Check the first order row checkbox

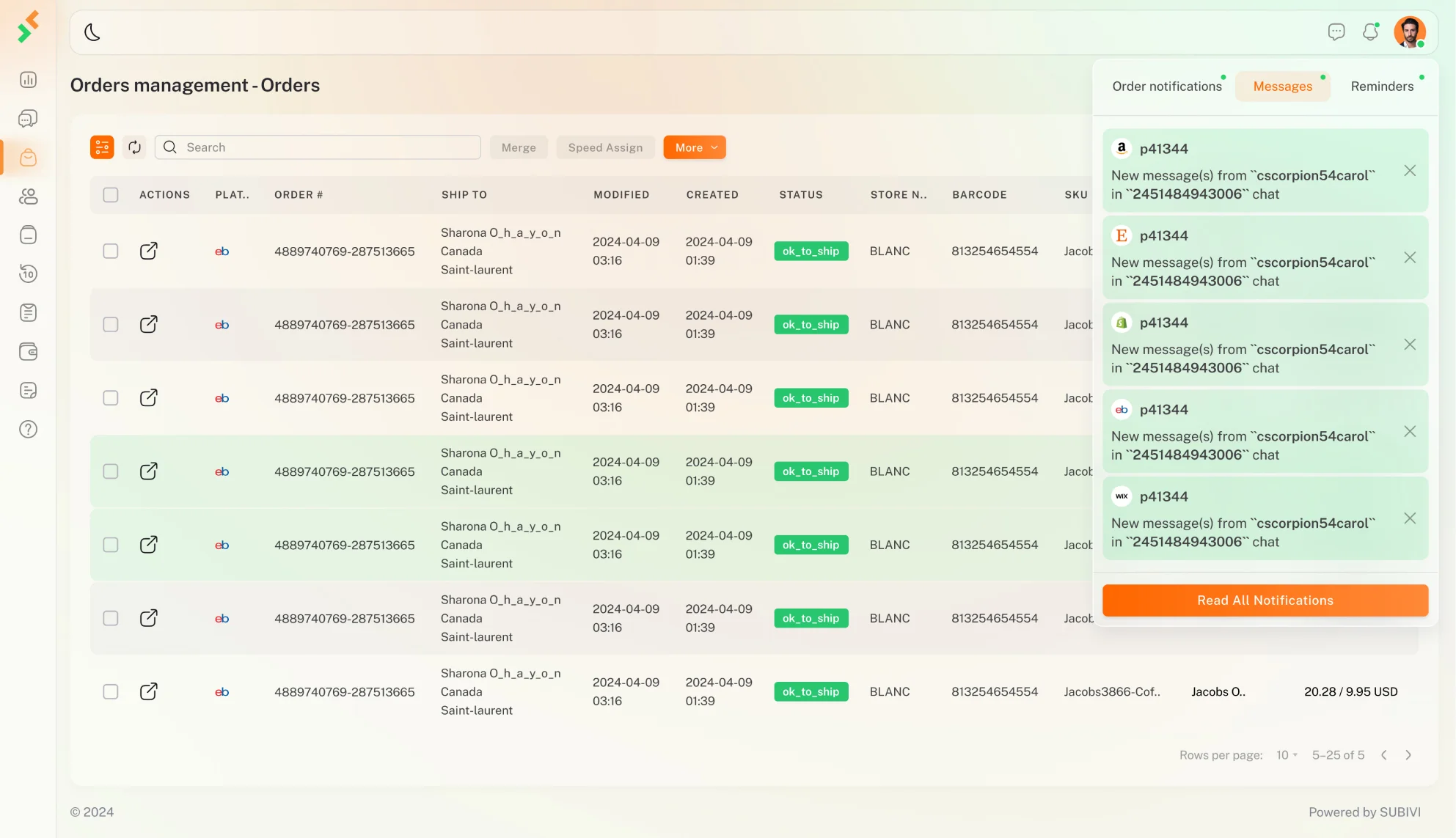(111, 251)
